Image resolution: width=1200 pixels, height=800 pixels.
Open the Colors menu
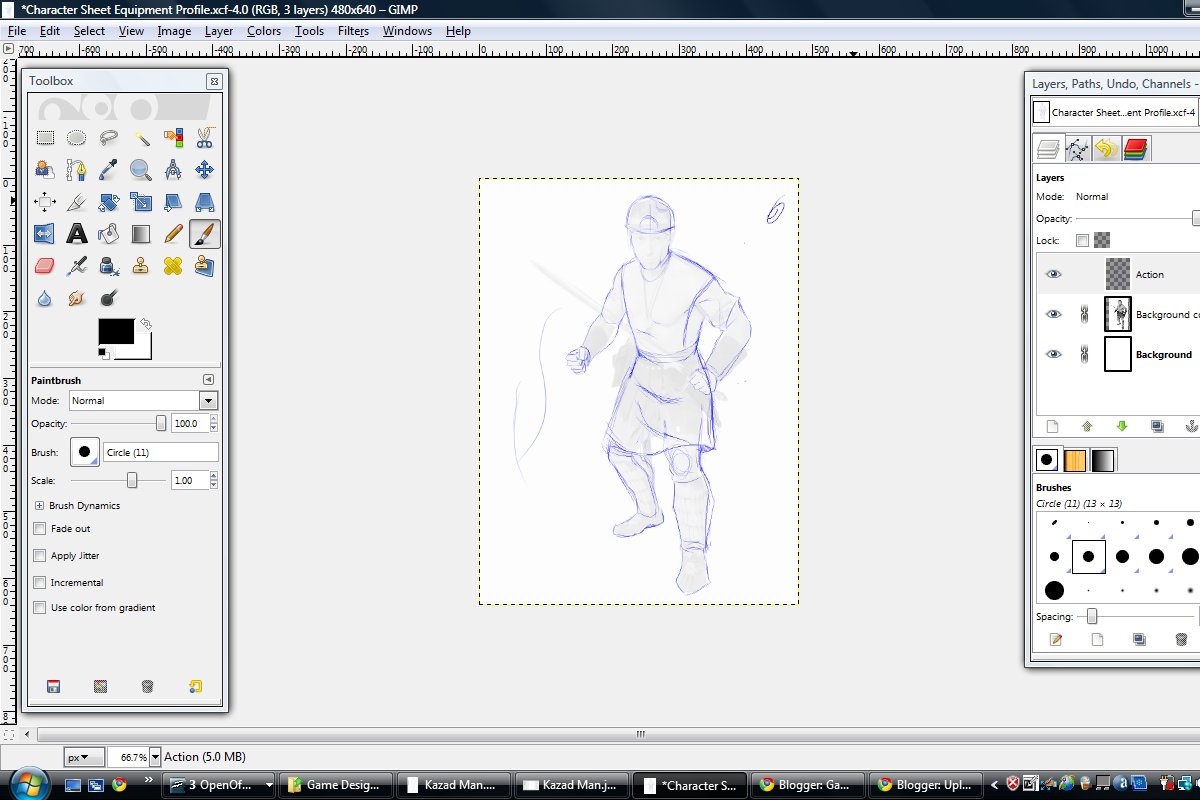pos(264,31)
